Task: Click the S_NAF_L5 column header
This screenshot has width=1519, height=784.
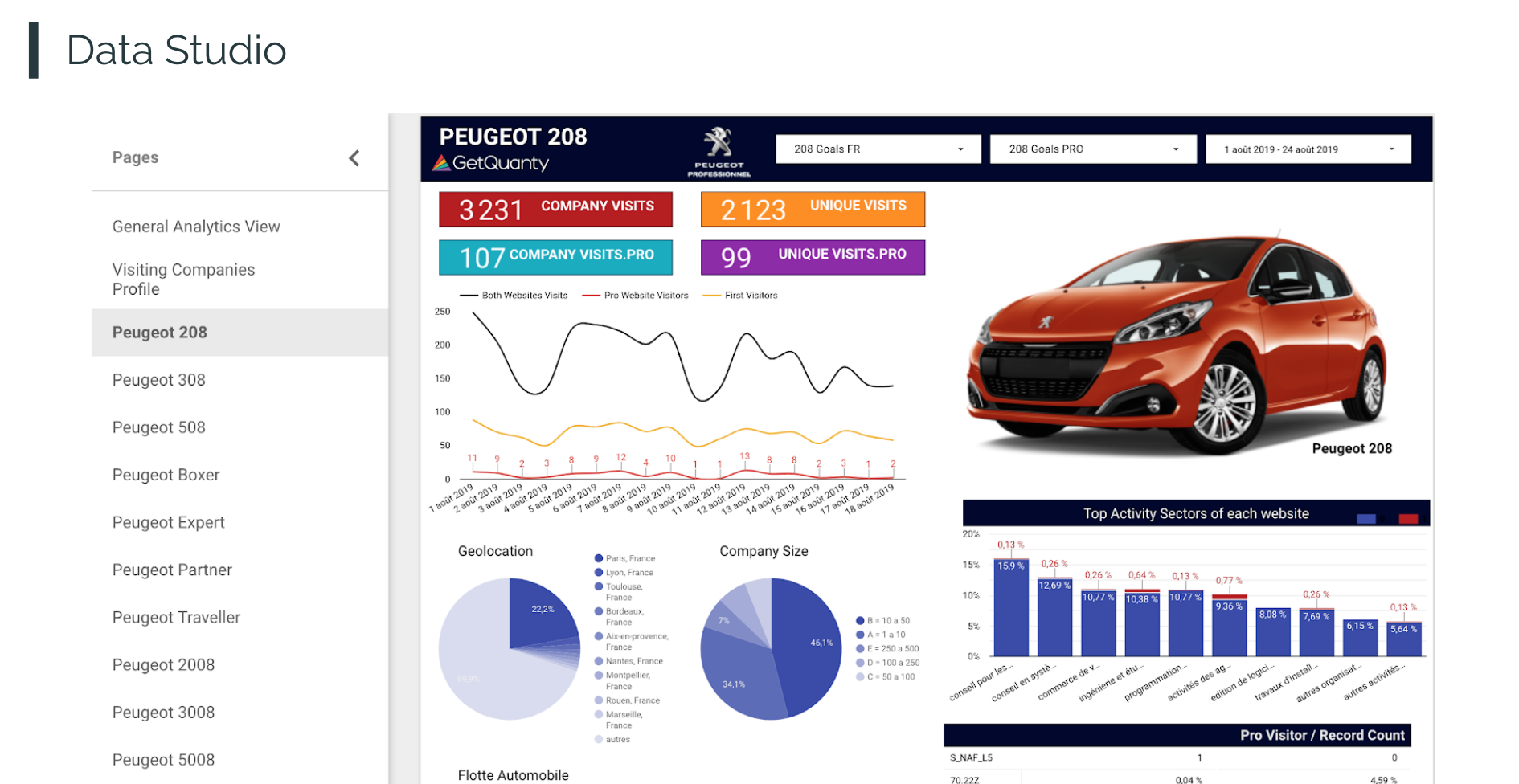Action: click(x=971, y=757)
